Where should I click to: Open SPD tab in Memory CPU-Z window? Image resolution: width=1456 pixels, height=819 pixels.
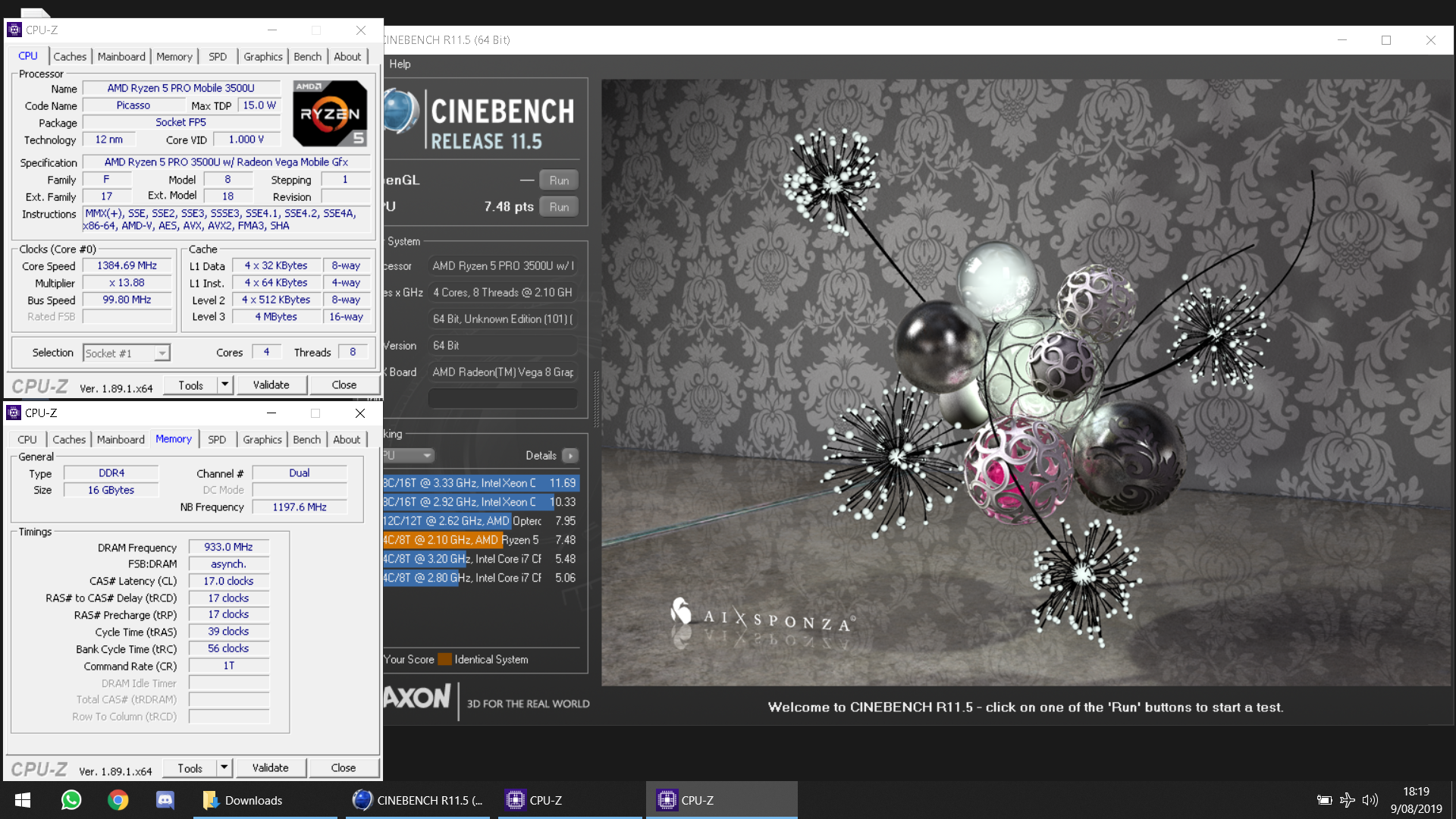coord(217,440)
